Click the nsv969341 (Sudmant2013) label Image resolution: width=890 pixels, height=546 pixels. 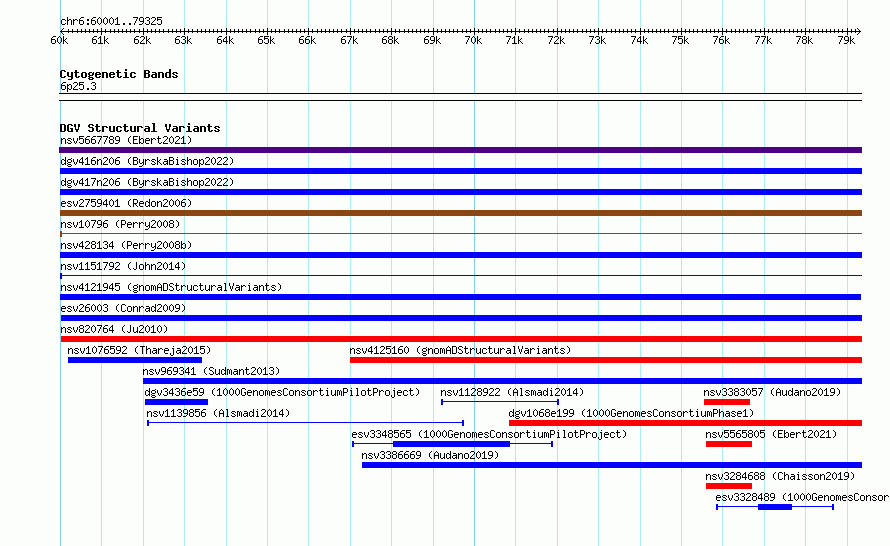(211, 371)
